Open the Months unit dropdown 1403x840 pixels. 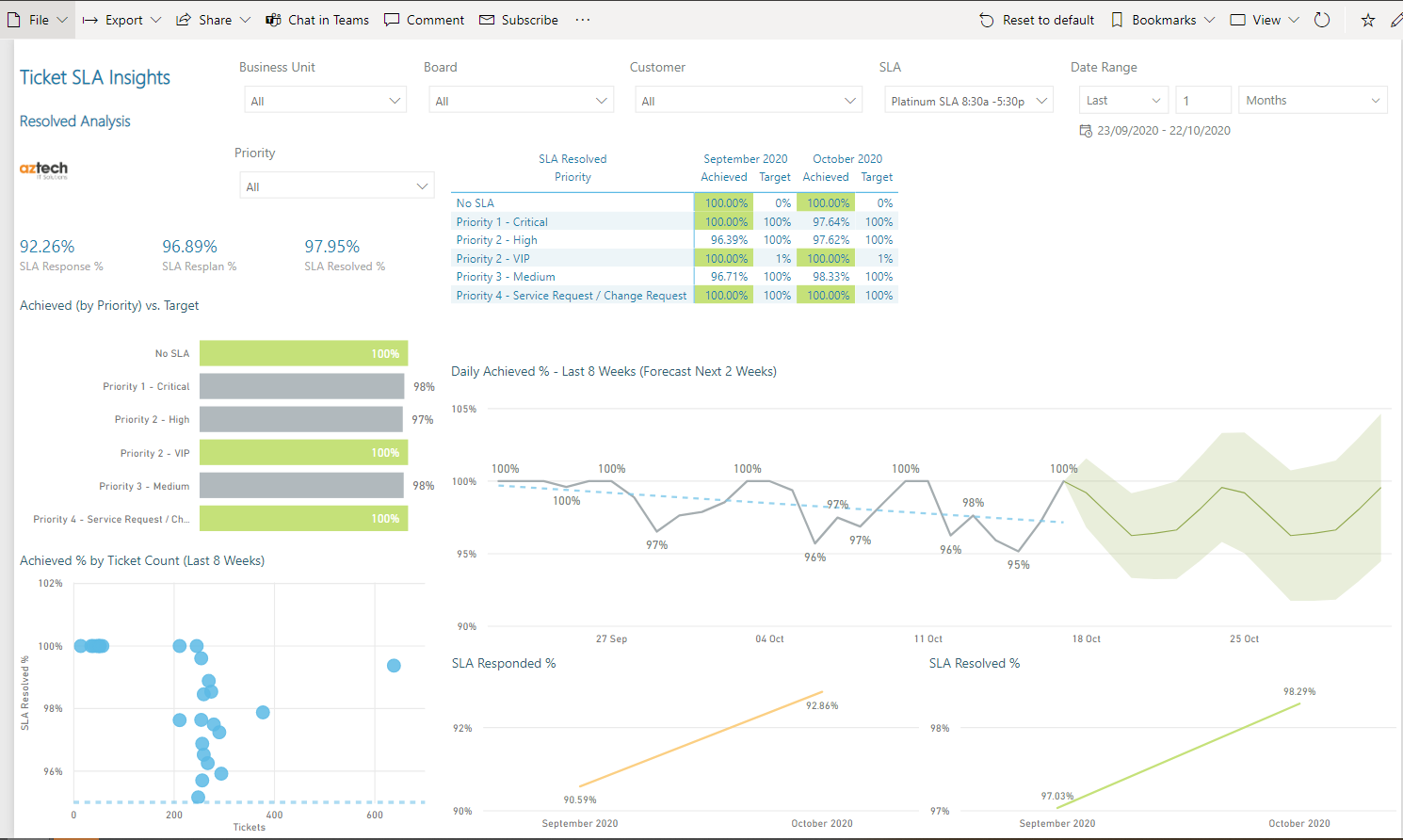point(1313,99)
